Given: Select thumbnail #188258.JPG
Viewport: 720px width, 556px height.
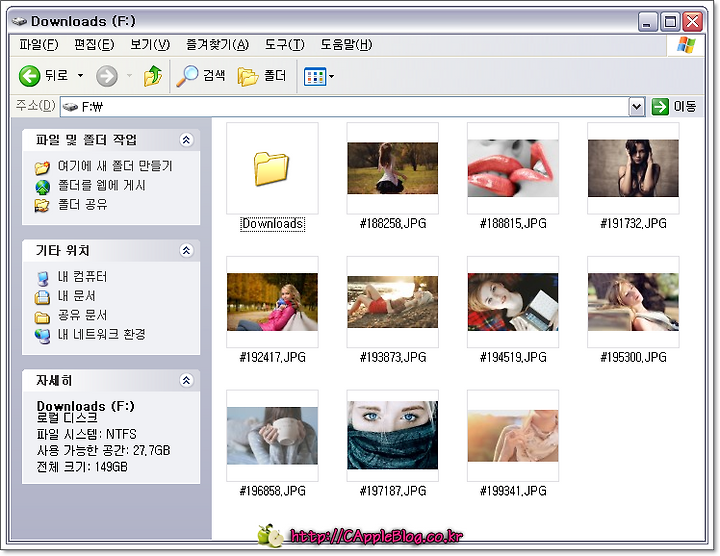Looking at the screenshot, I should (x=393, y=168).
